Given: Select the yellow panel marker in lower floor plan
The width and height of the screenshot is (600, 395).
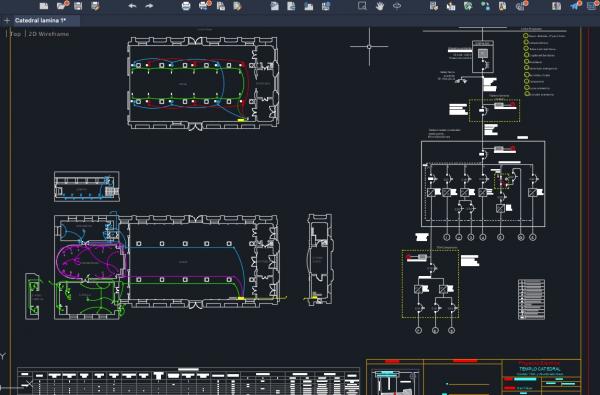Looking at the screenshot, I should click(x=241, y=298).
